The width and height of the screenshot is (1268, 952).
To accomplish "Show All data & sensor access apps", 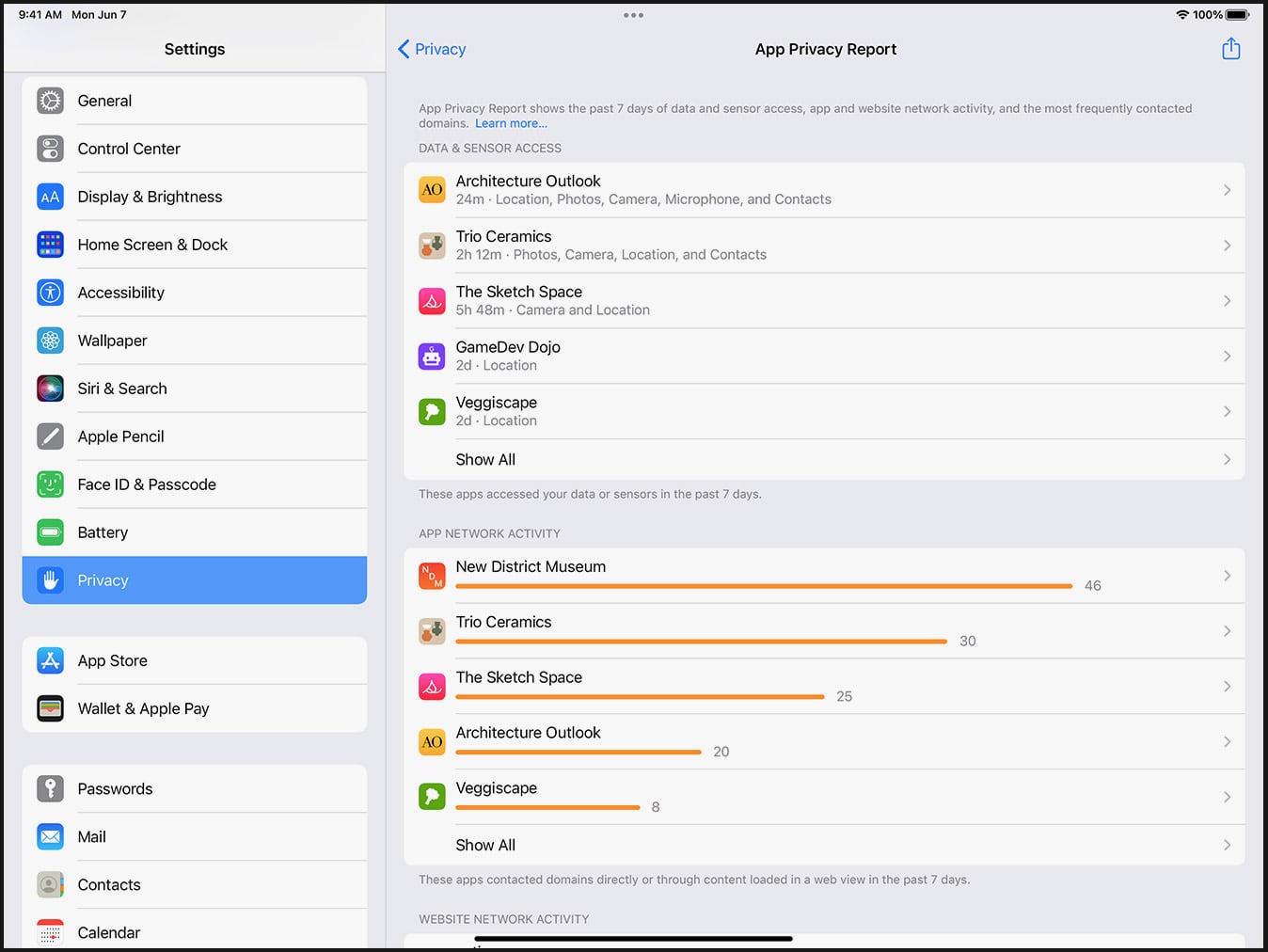I will pos(824,460).
